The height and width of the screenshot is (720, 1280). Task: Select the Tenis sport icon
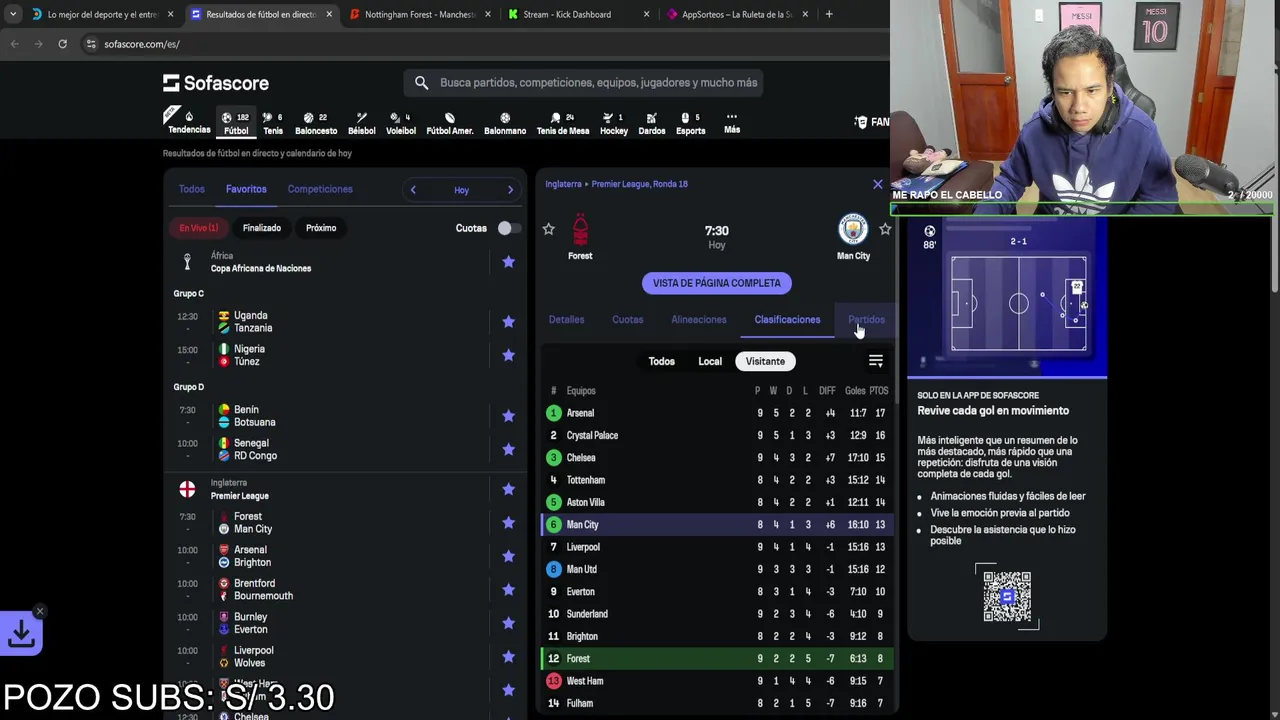273,123
